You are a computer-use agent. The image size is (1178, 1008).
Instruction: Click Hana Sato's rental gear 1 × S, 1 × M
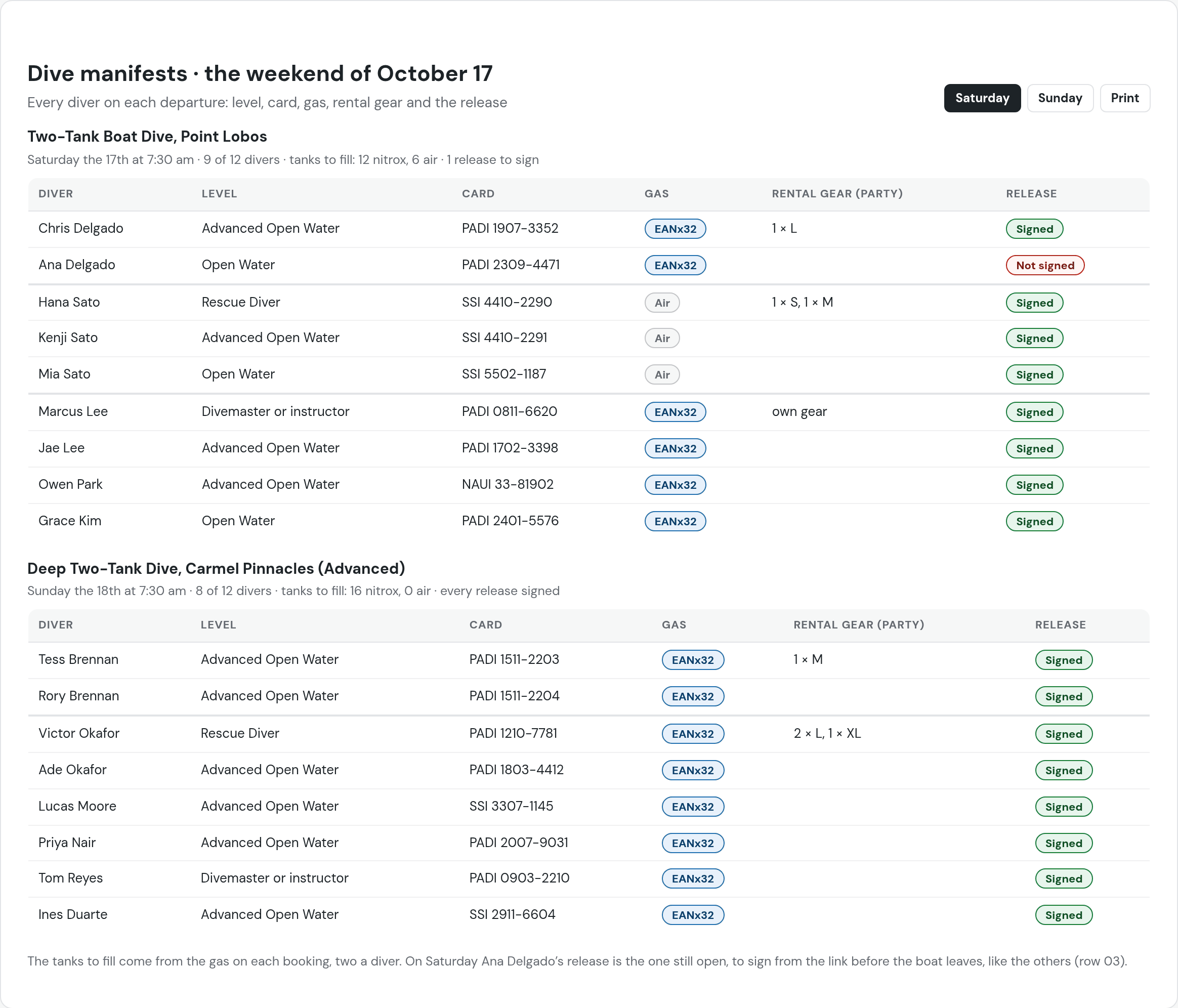(802, 303)
